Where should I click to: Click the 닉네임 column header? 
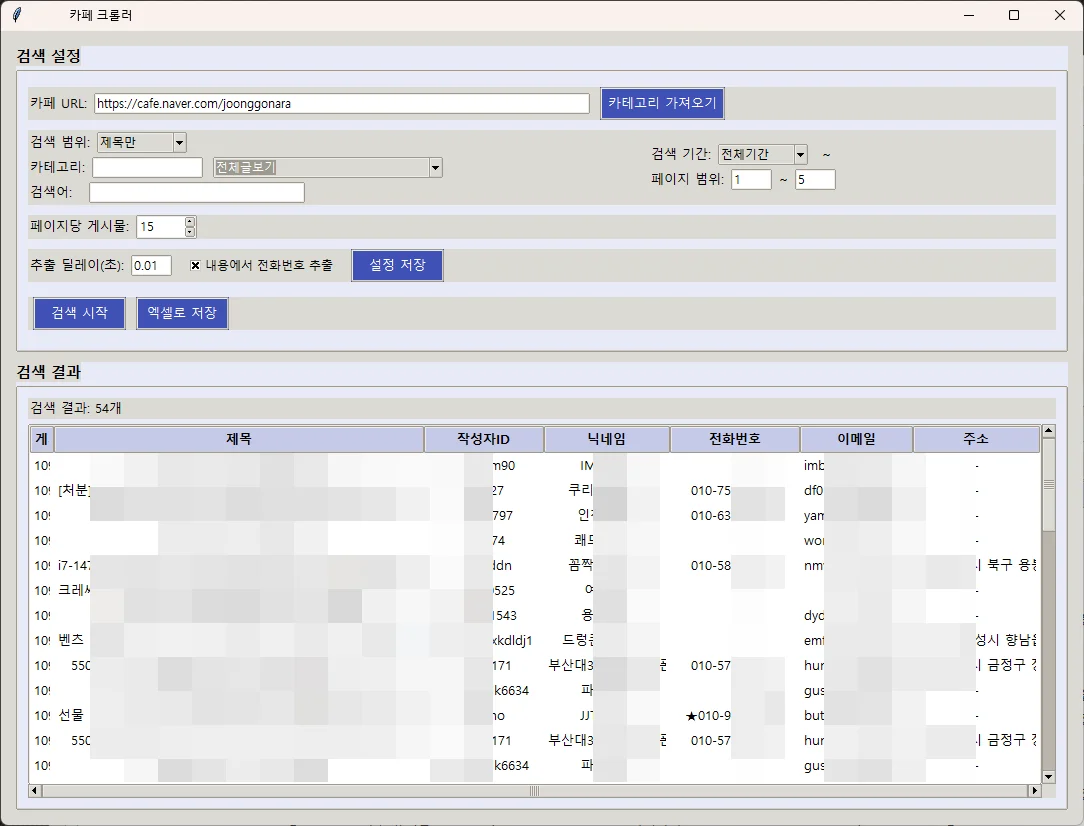(607, 439)
